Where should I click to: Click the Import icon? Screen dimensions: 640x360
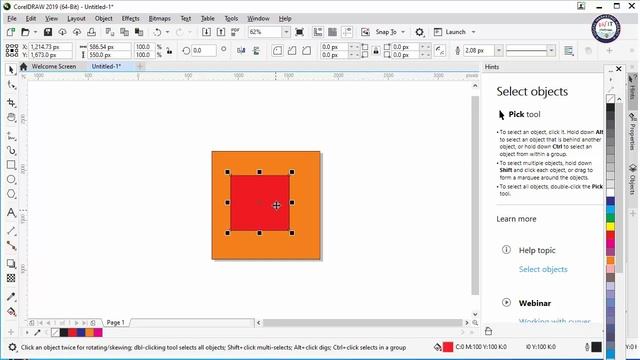207,32
